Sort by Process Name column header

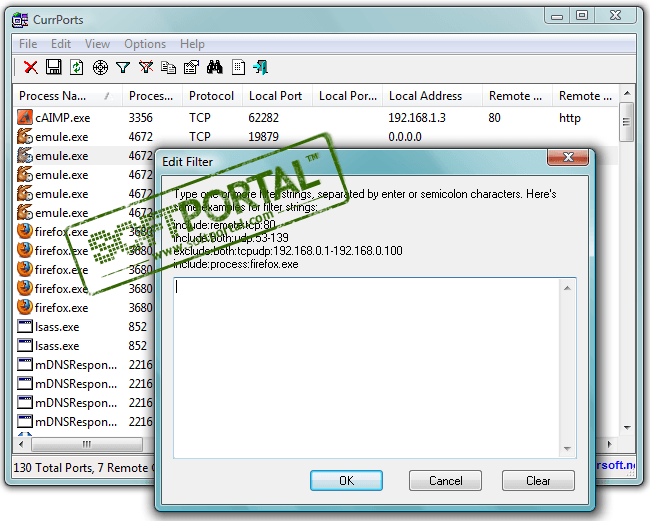[x=66, y=96]
